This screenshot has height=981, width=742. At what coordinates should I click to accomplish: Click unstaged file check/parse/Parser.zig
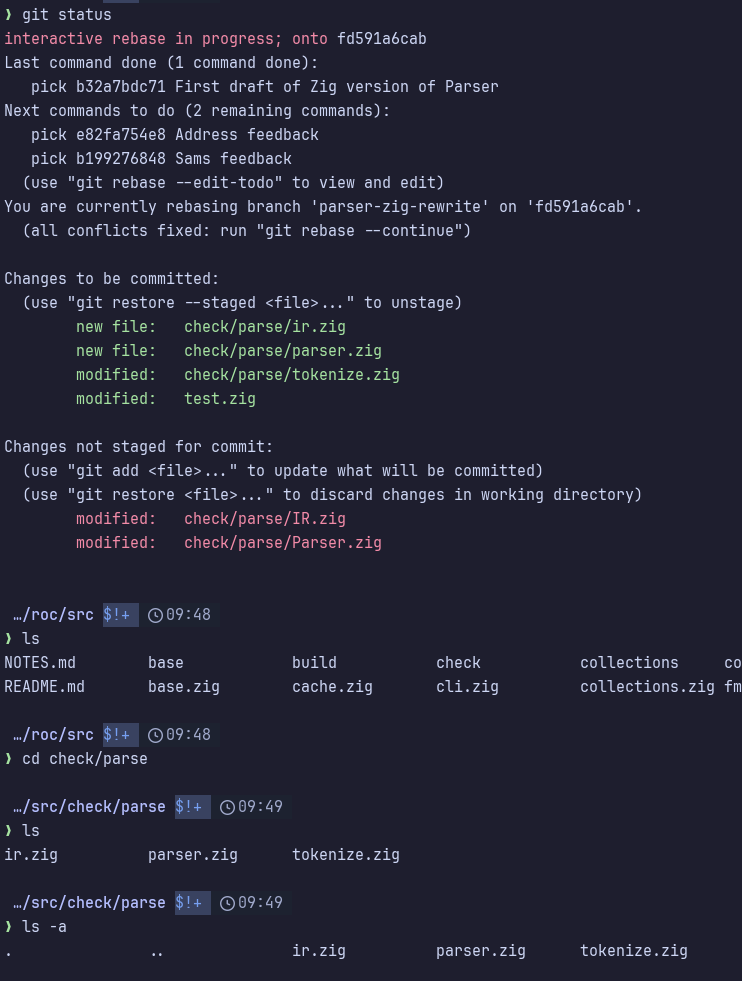283,543
